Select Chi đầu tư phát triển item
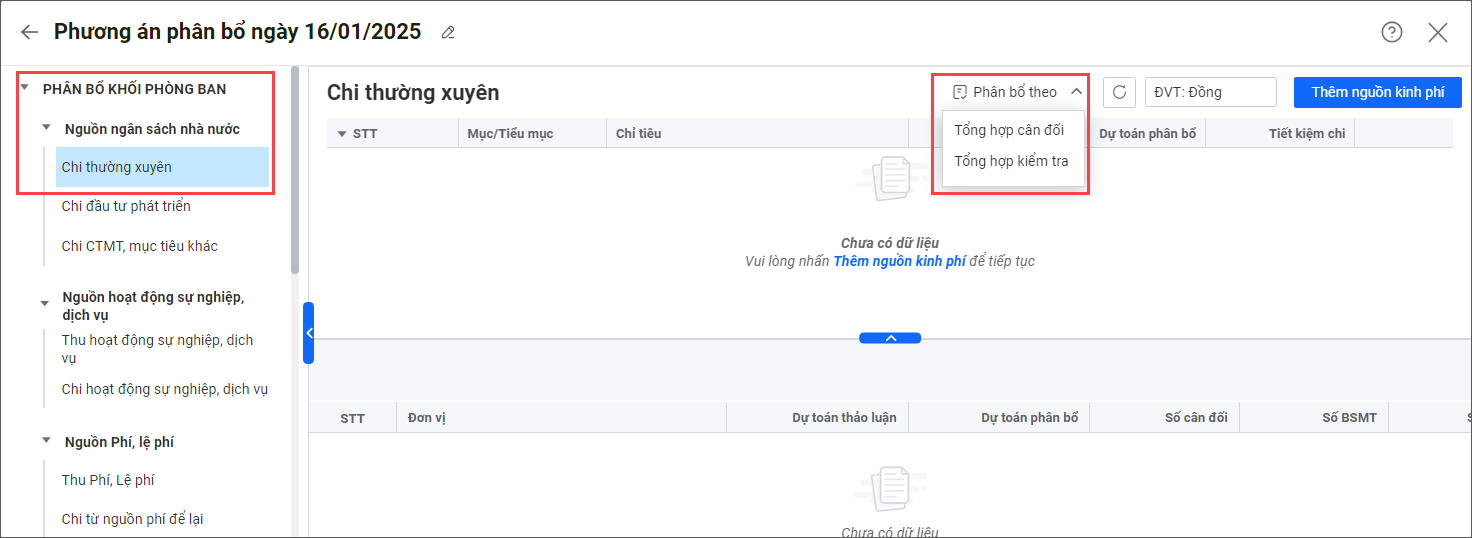1472x538 pixels. pos(126,206)
